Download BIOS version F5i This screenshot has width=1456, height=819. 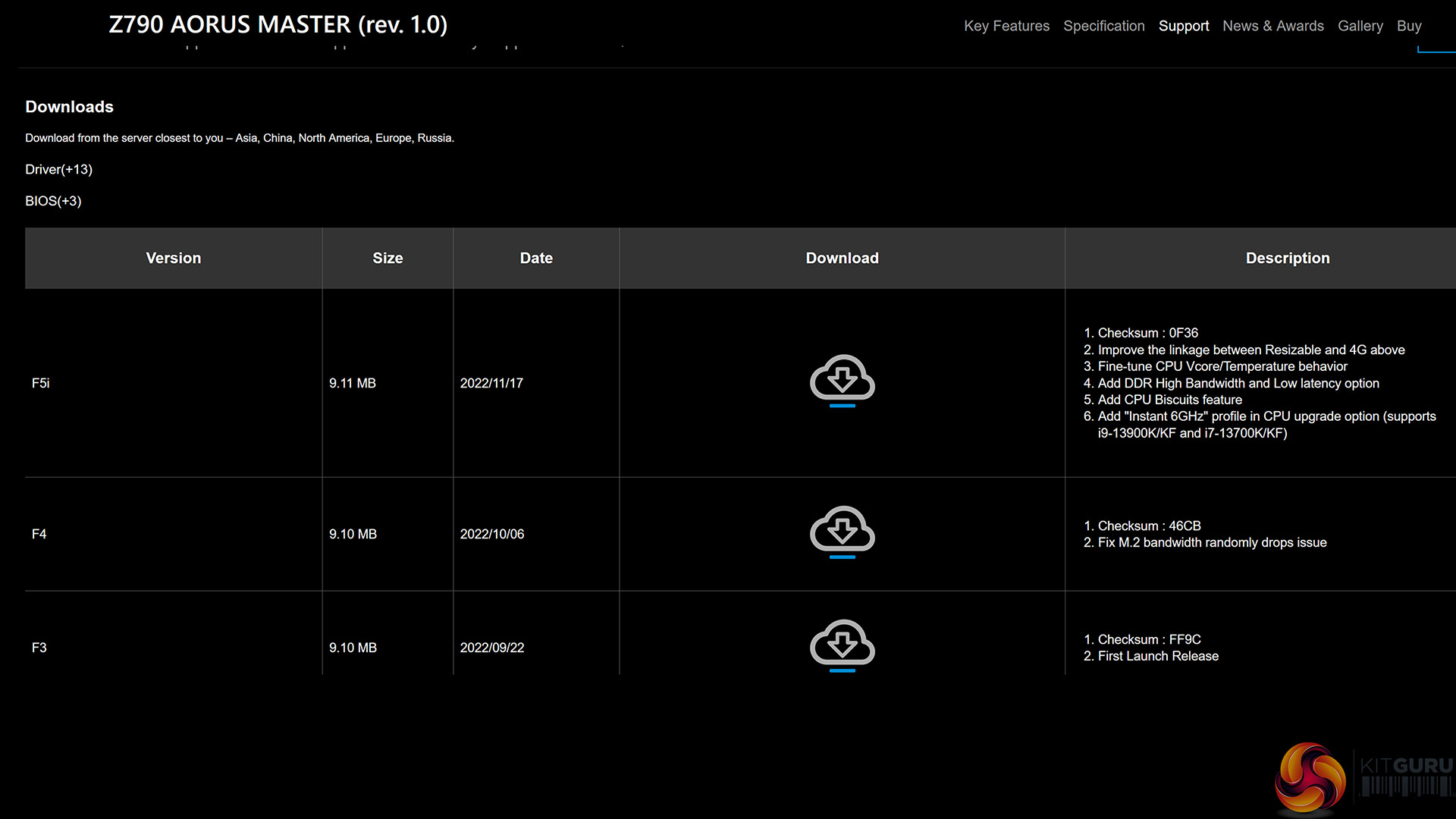click(842, 380)
